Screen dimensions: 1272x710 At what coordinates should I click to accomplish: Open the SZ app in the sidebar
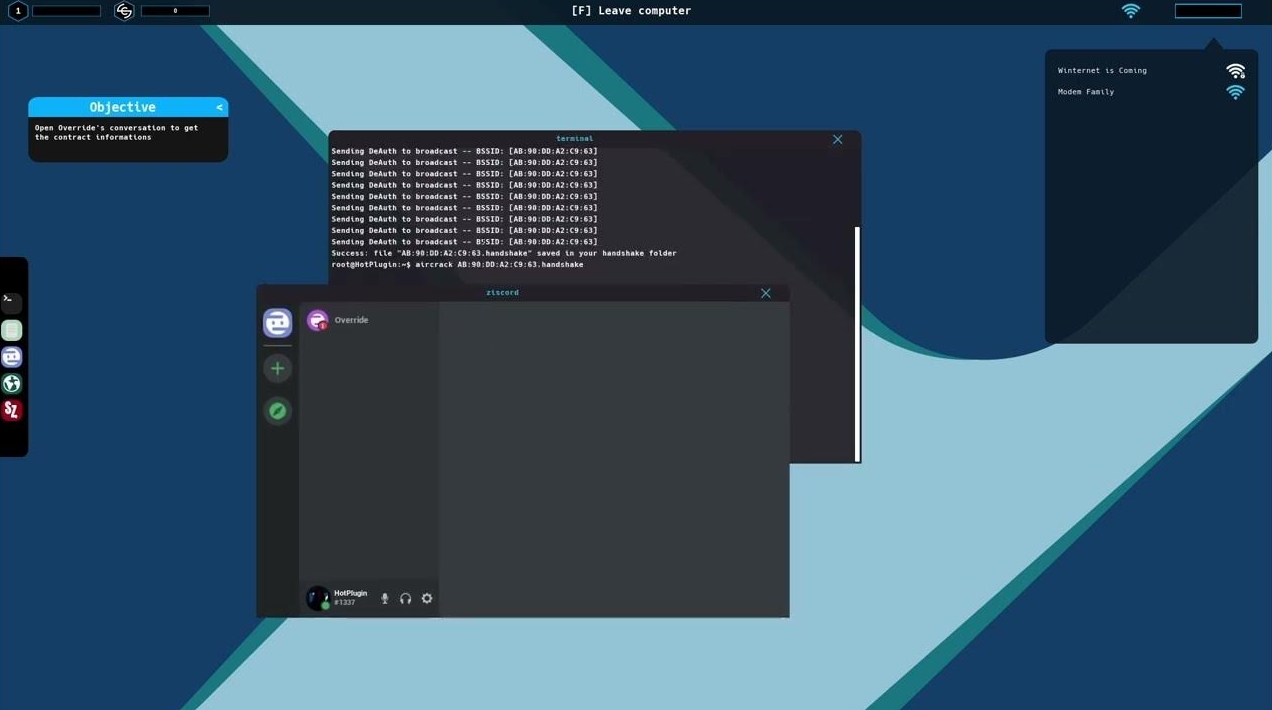tap(12, 409)
